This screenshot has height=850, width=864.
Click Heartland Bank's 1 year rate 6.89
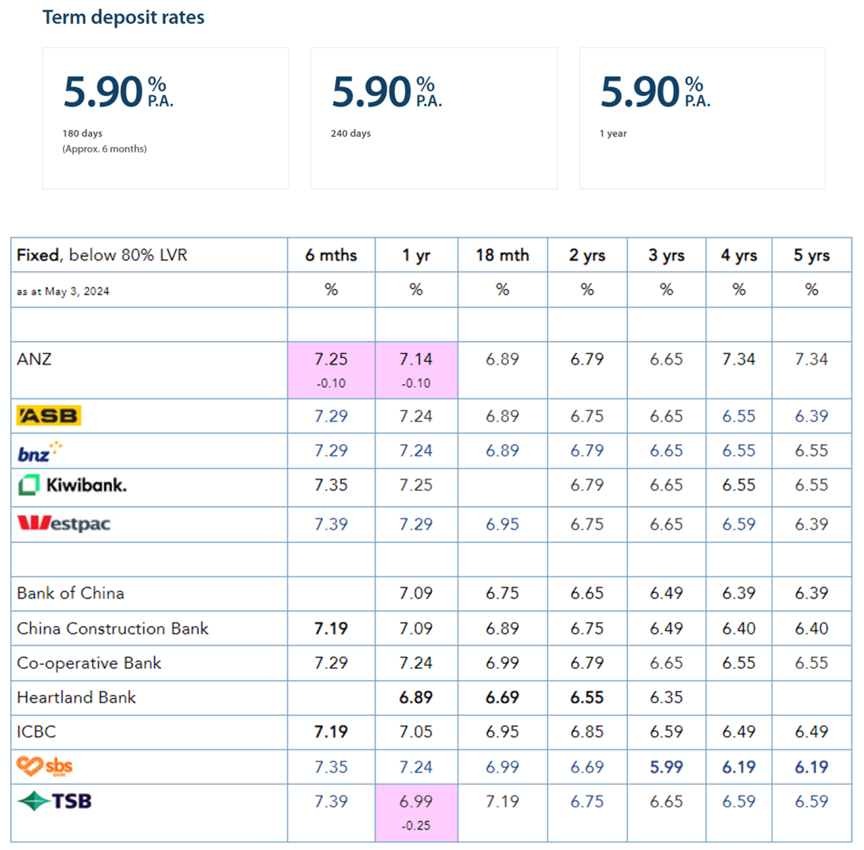pyautogui.click(x=416, y=697)
